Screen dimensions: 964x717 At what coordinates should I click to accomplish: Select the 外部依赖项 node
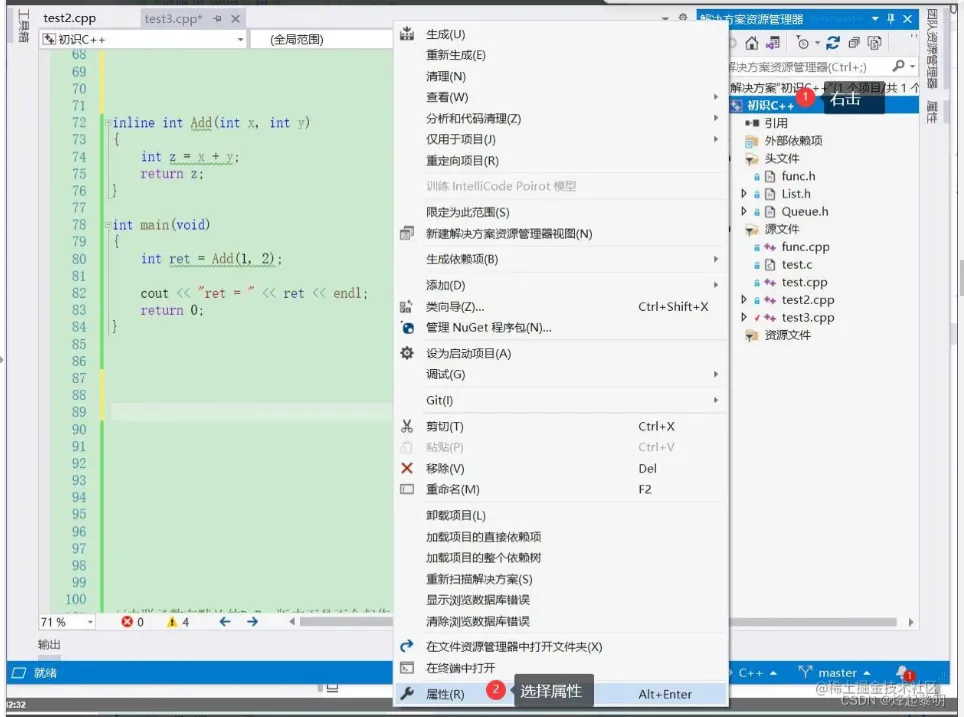793,140
